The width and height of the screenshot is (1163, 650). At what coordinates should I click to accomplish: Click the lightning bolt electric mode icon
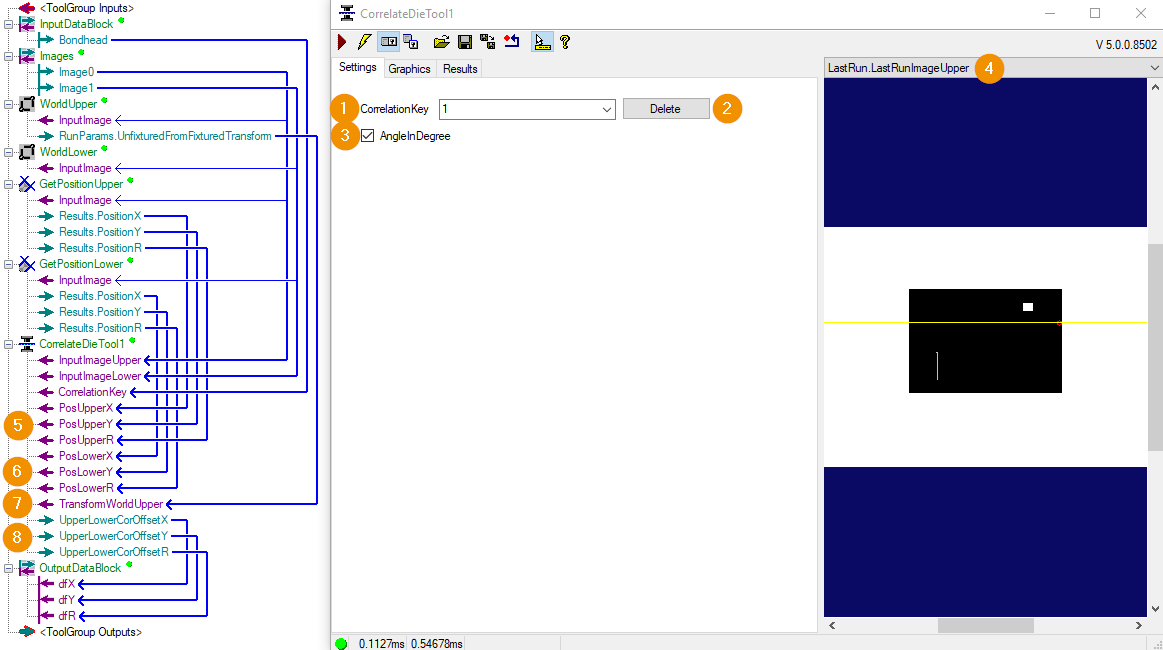(x=364, y=42)
